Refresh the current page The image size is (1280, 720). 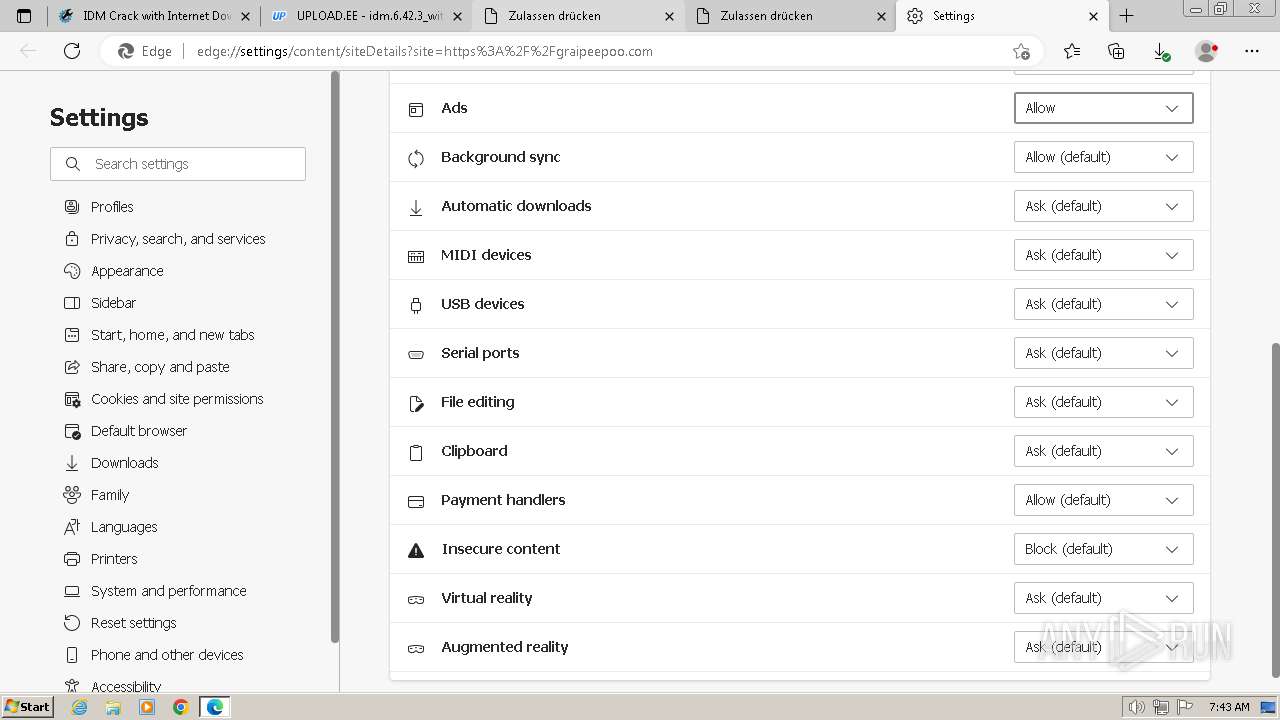pos(72,51)
